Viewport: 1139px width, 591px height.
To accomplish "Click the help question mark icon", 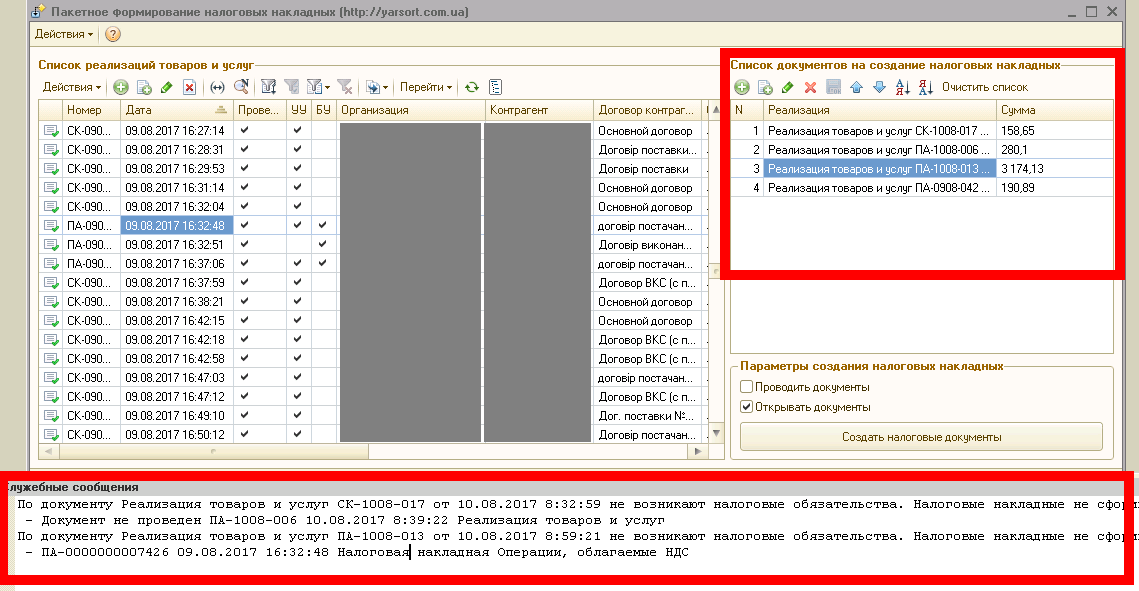I will (x=113, y=34).
